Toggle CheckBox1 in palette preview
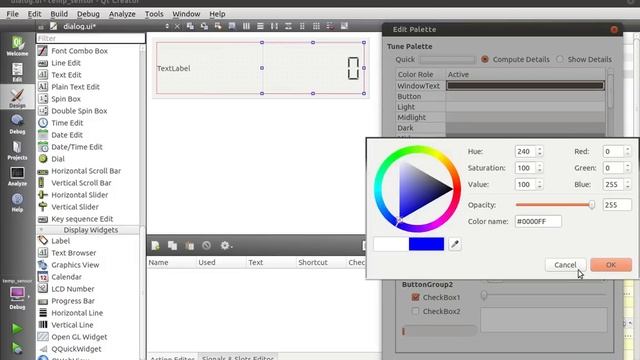 pos(416,297)
